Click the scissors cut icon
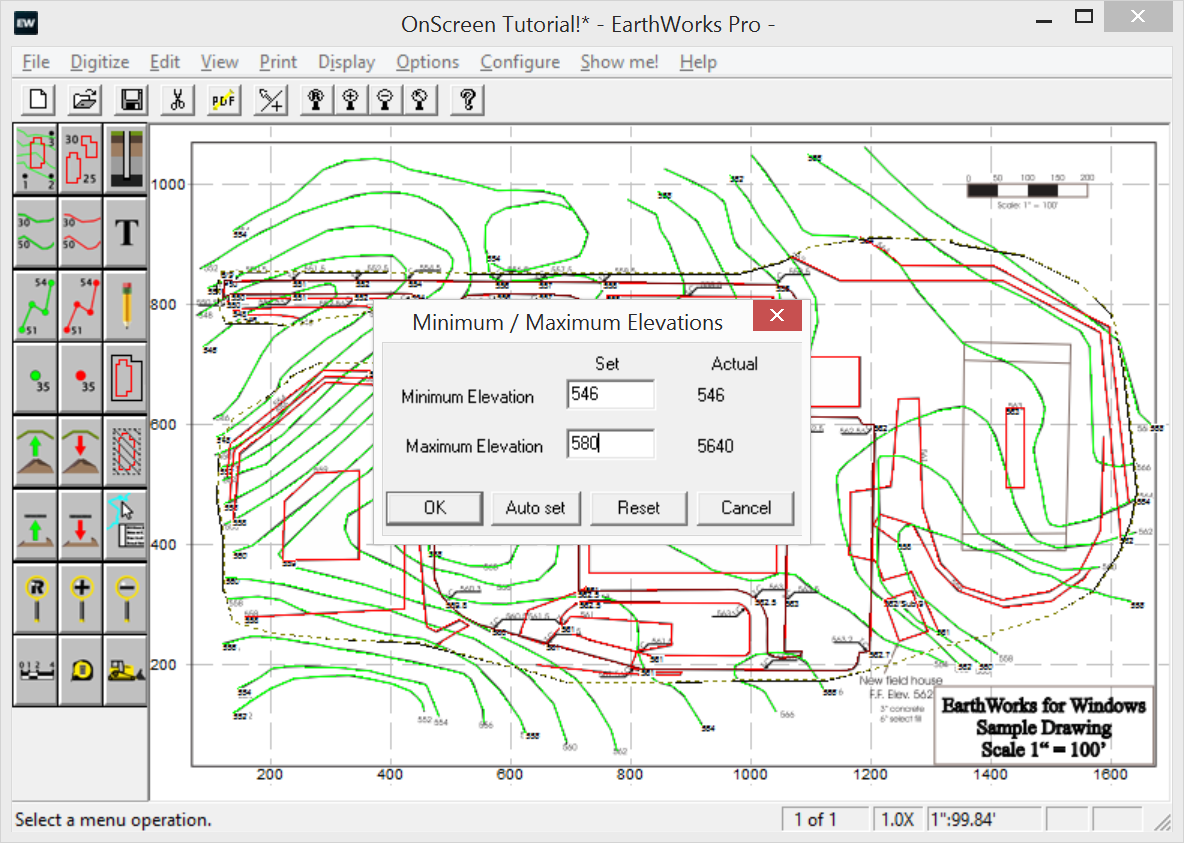Image resolution: width=1184 pixels, height=843 pixels. 178,100
